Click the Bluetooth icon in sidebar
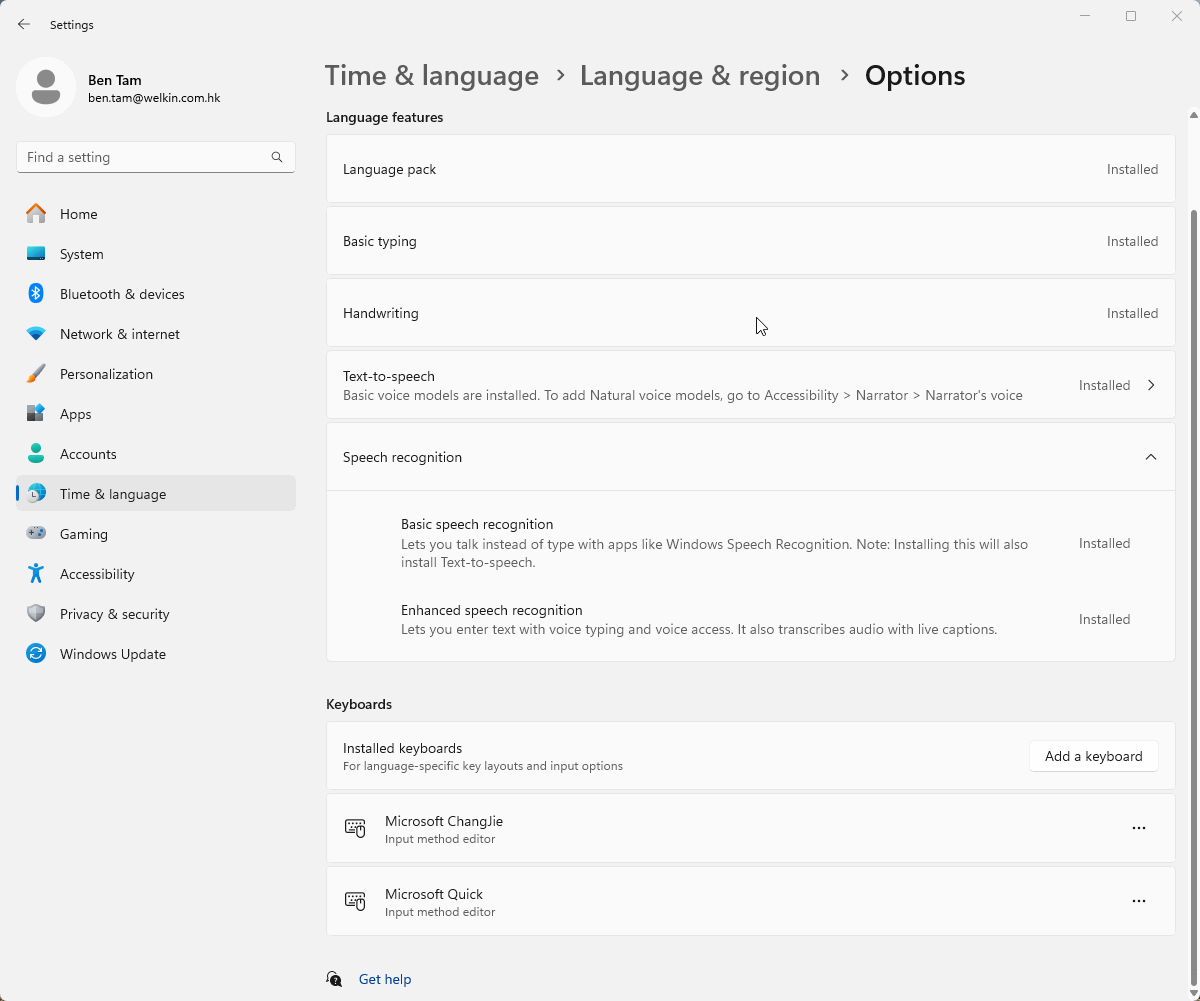The height and width of the screenshot is (1001, 1200). [x=36, y=294]
